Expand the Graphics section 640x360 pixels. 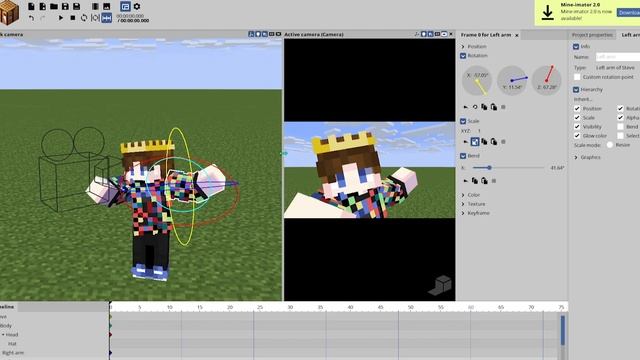[x=576, y=157]
